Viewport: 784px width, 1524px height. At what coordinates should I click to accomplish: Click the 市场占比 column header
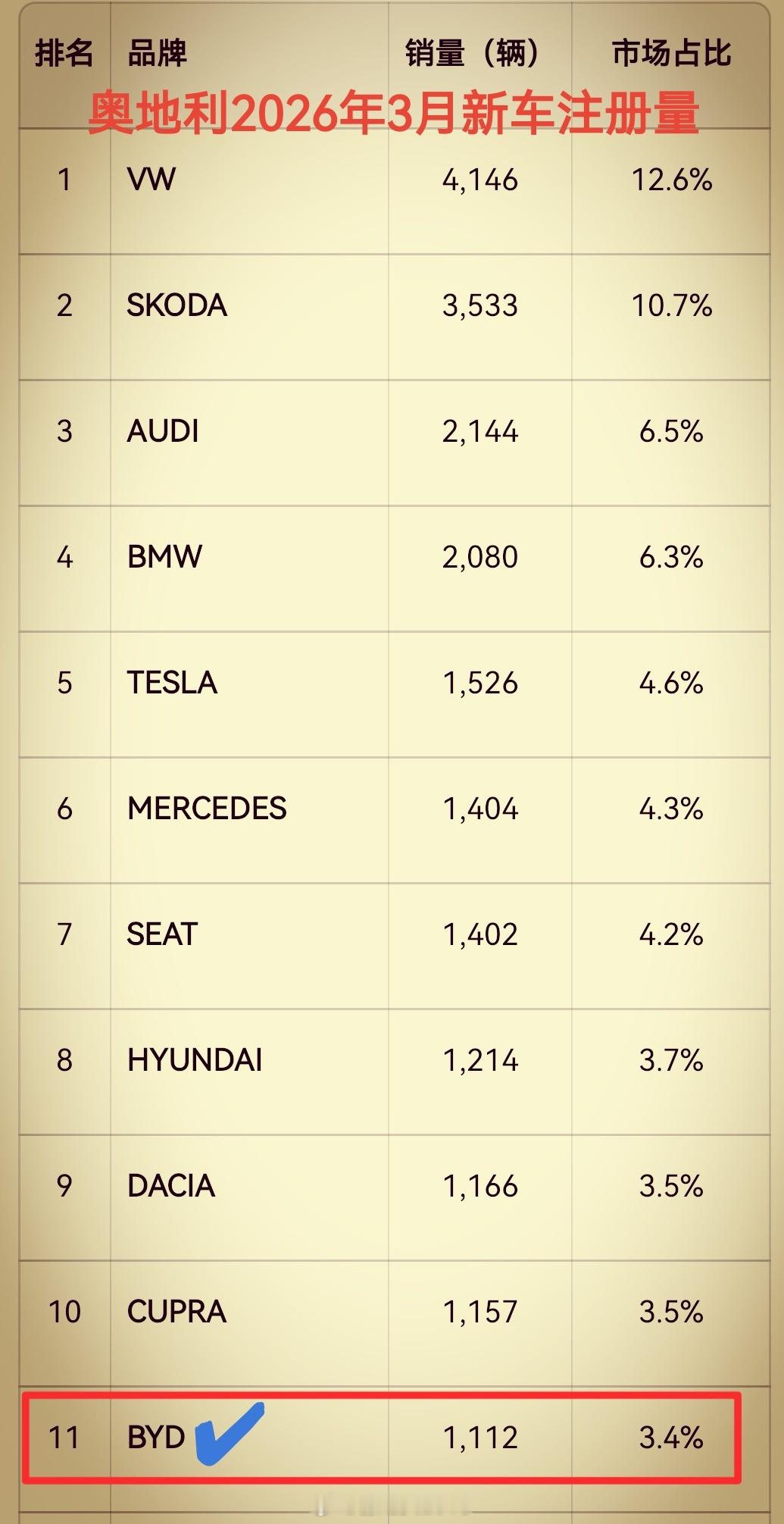click(x=671, y=53)
